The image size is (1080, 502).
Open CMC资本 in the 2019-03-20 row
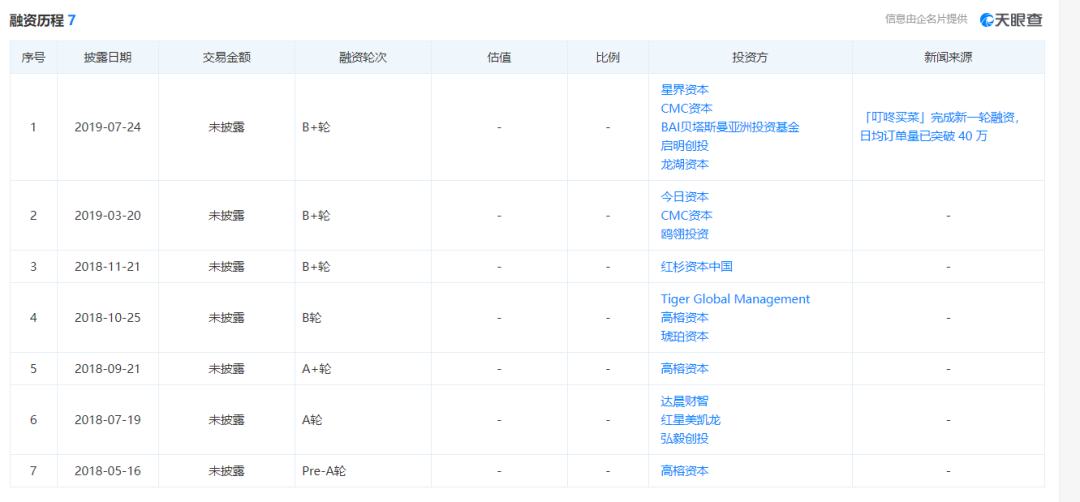coord(687,216)
